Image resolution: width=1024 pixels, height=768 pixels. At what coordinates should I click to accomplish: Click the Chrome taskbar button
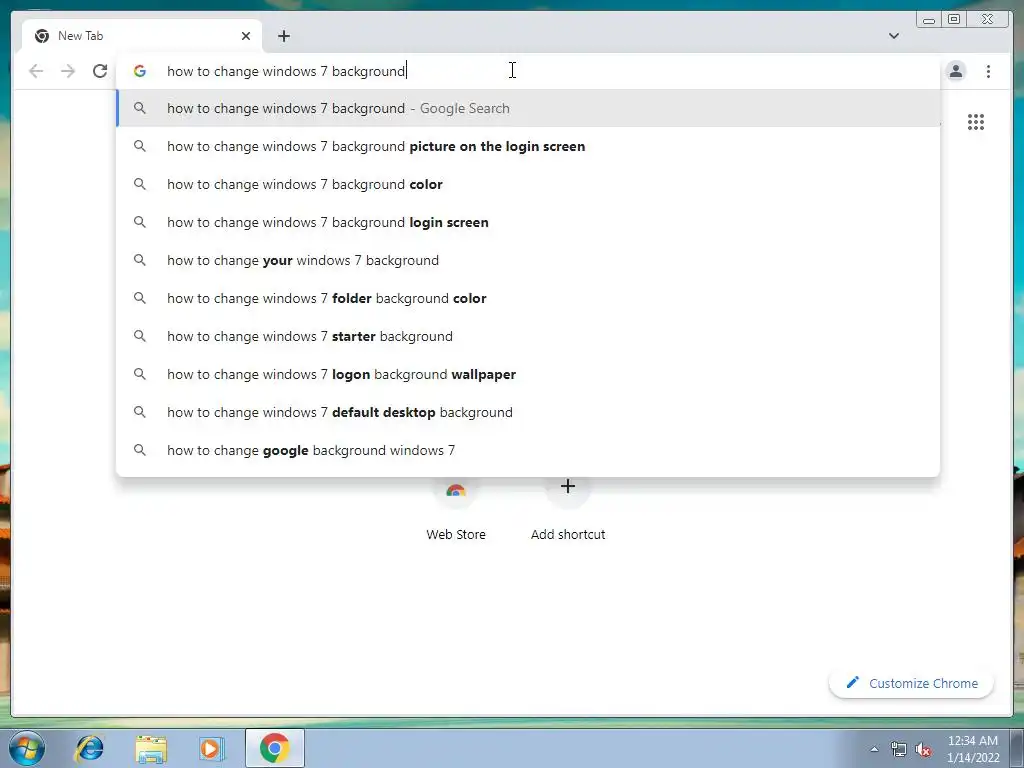pos(274,748)
